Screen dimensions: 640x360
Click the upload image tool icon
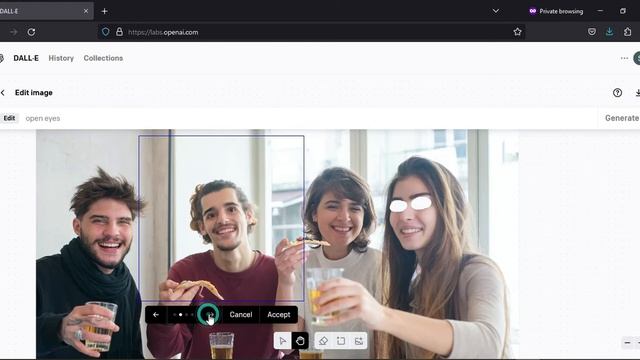point(359,341)
